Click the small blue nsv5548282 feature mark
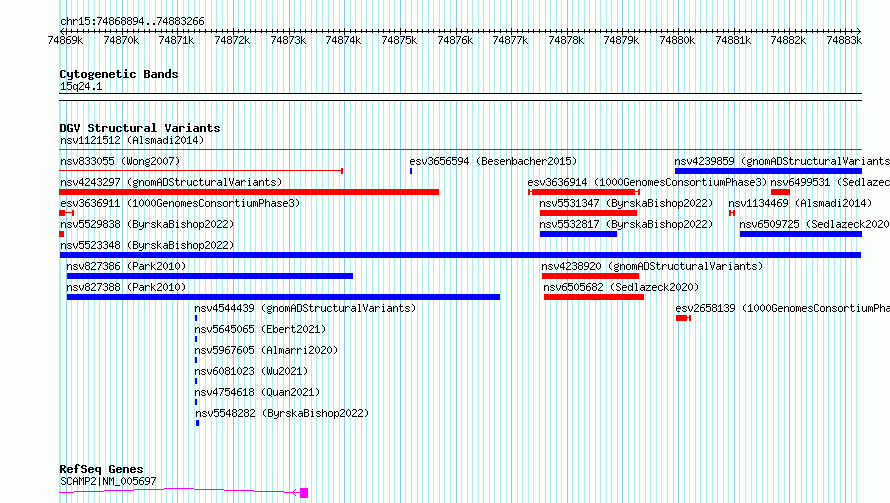 (198, 423)
